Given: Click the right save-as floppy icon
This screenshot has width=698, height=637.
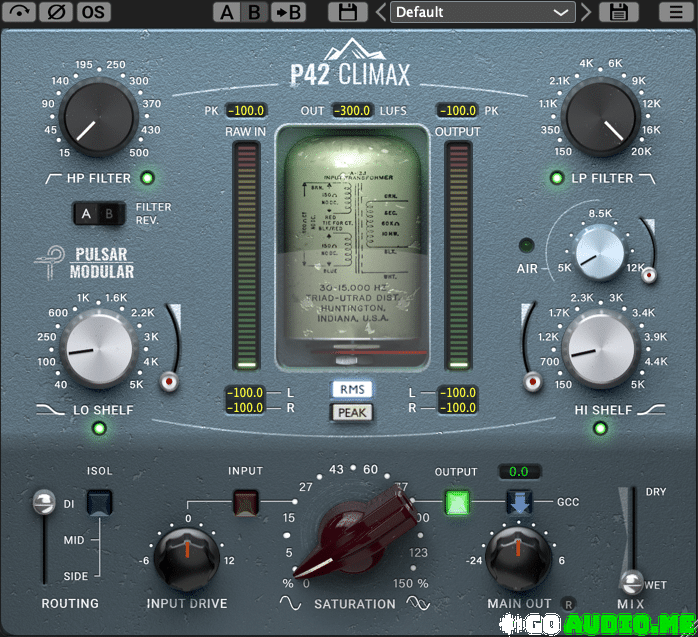Looking at the screenshot, I should point(618,12).
